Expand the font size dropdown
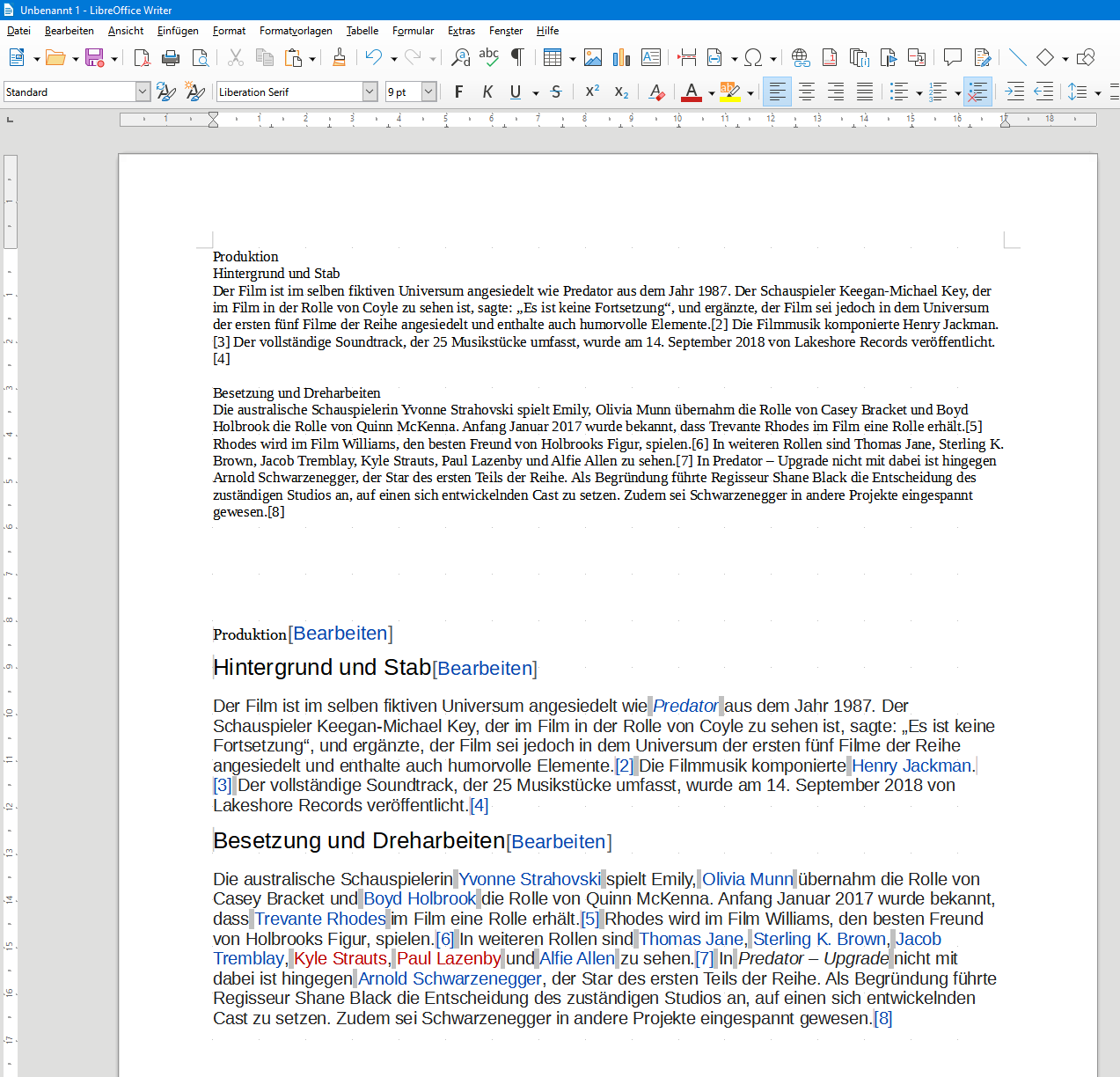This screenshot has height=1077, width=1120. 428,92
